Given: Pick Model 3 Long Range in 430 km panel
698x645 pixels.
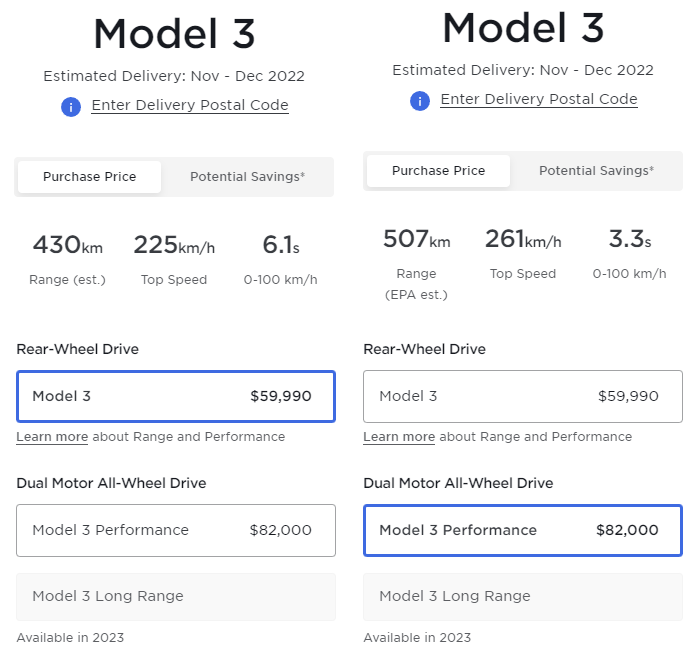Looking at the screenshot, I should tap(175, 597).
